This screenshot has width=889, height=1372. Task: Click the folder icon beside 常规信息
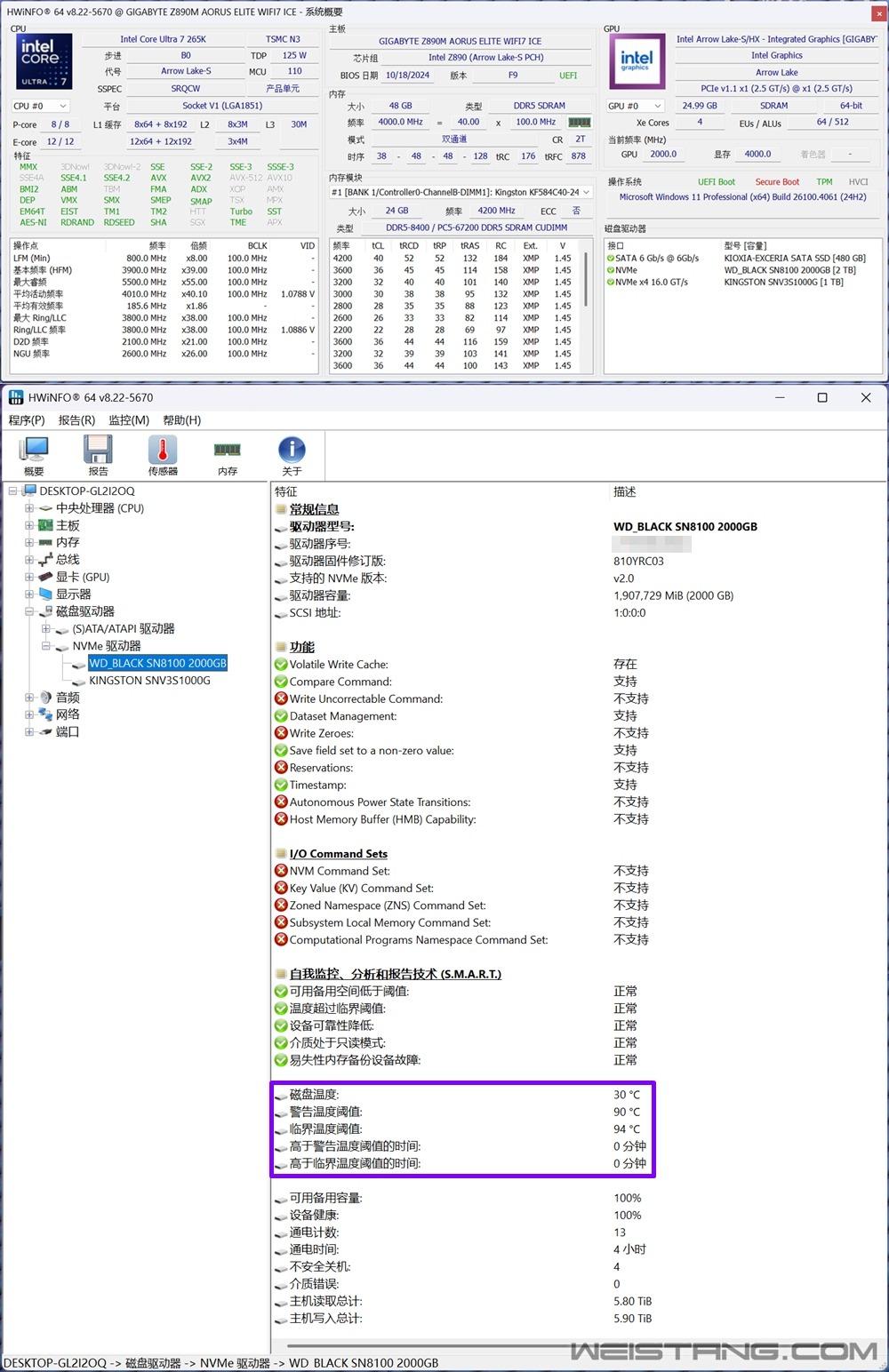pyautogui.click(x=281, y=509)
